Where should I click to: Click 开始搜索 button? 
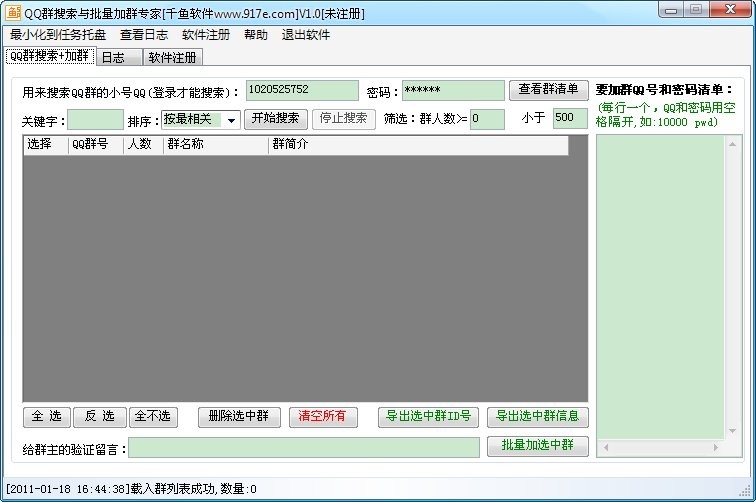coord(276,119)
